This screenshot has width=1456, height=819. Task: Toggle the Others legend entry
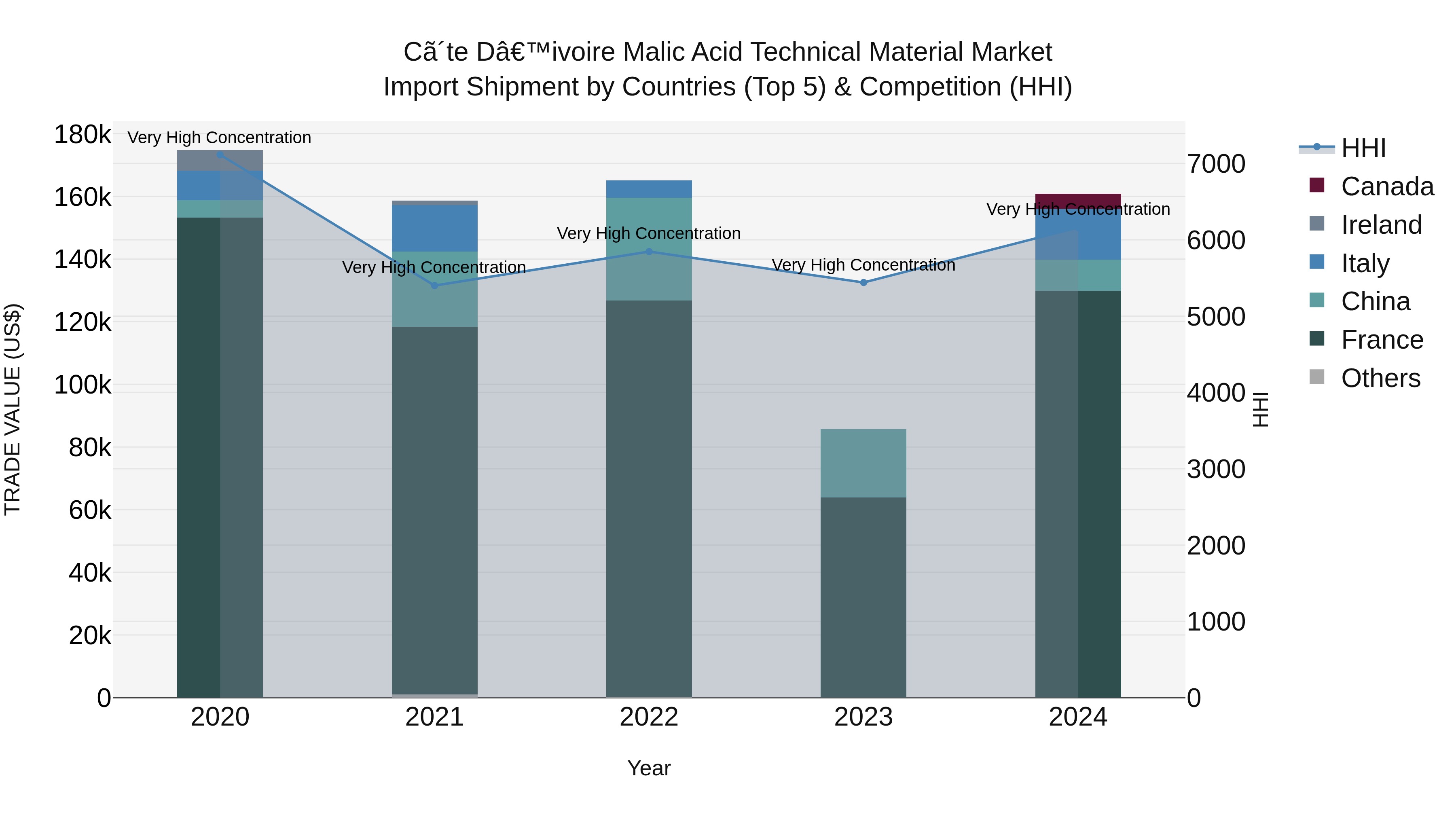[1365, 378]
